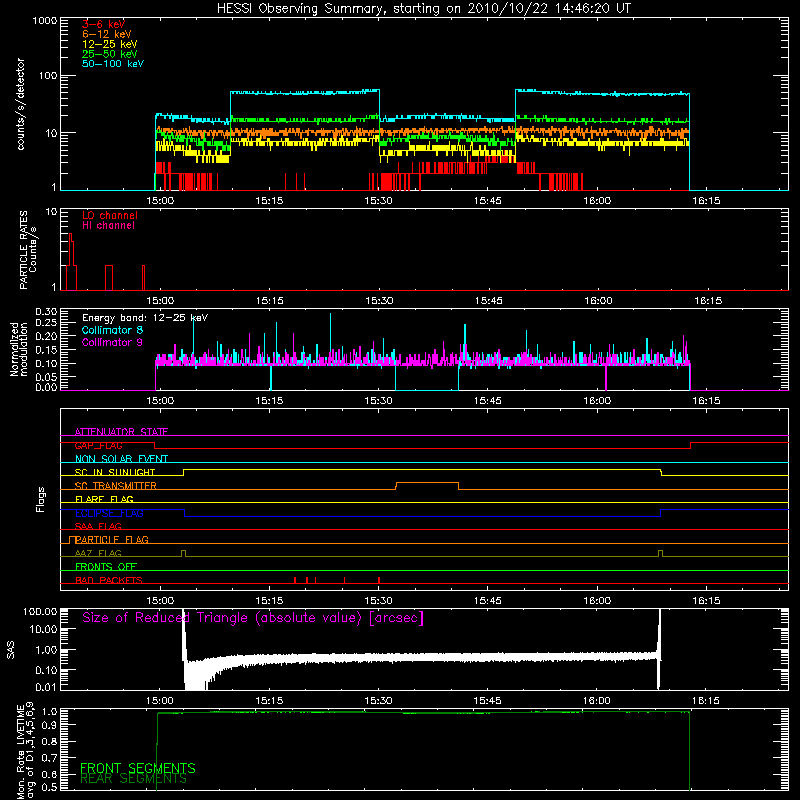Click the FRONT SEGMENTS legend entry
Image resolution: width=800 pixels, height=800 pixels.
tap(138, 768)
